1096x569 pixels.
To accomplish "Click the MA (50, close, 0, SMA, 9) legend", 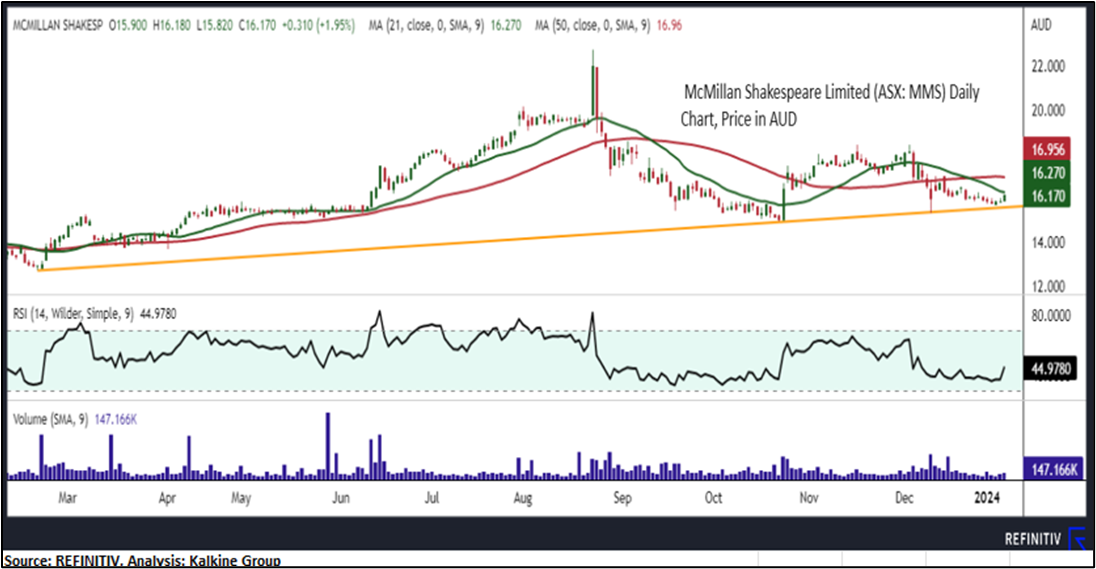I will click(x=592, y=26).
